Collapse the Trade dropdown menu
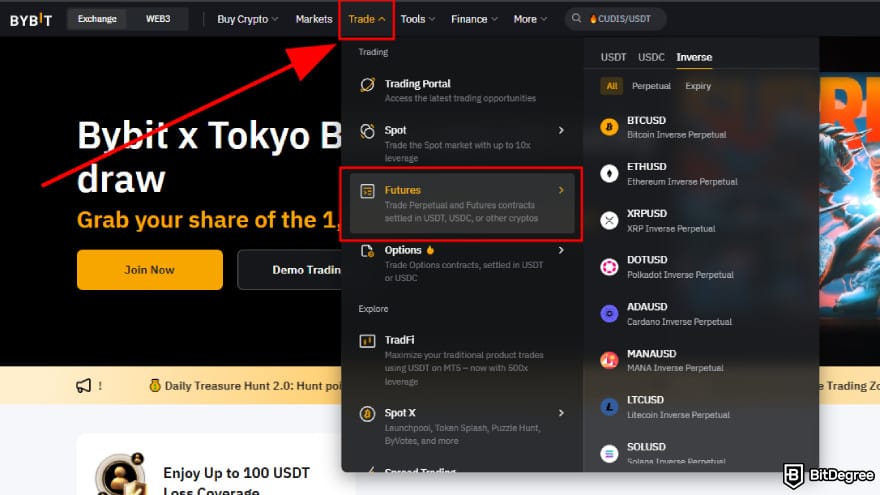Screen dimensions: 880x495 coord(366,19)
